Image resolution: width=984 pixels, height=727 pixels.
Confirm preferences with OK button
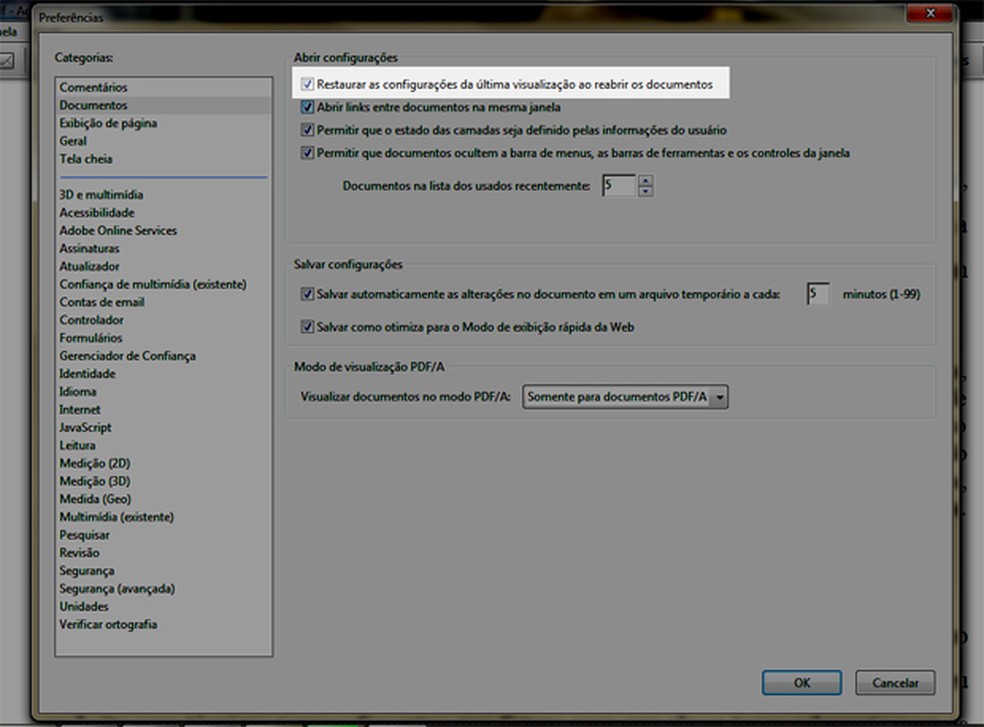pyautogui.click(x=802, y=682)
